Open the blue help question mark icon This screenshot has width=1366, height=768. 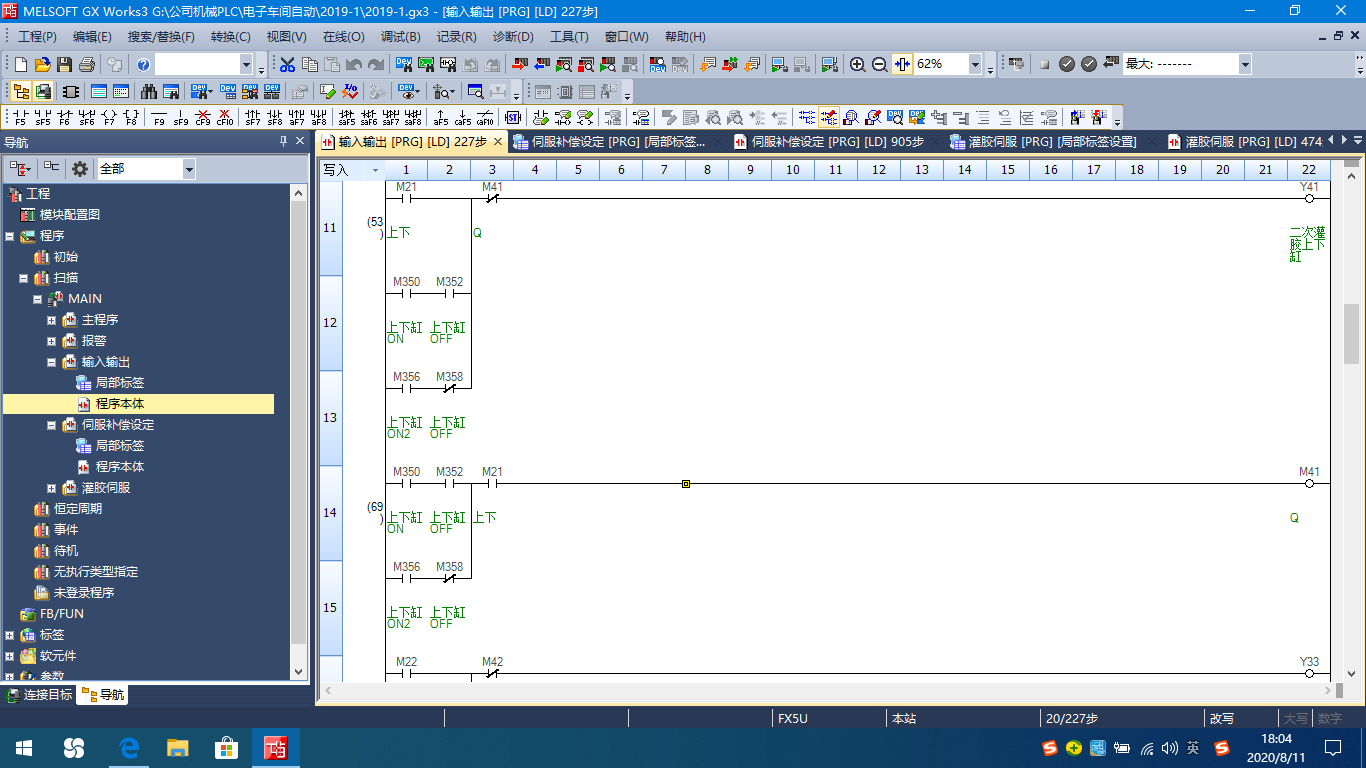tap(143, 65)
